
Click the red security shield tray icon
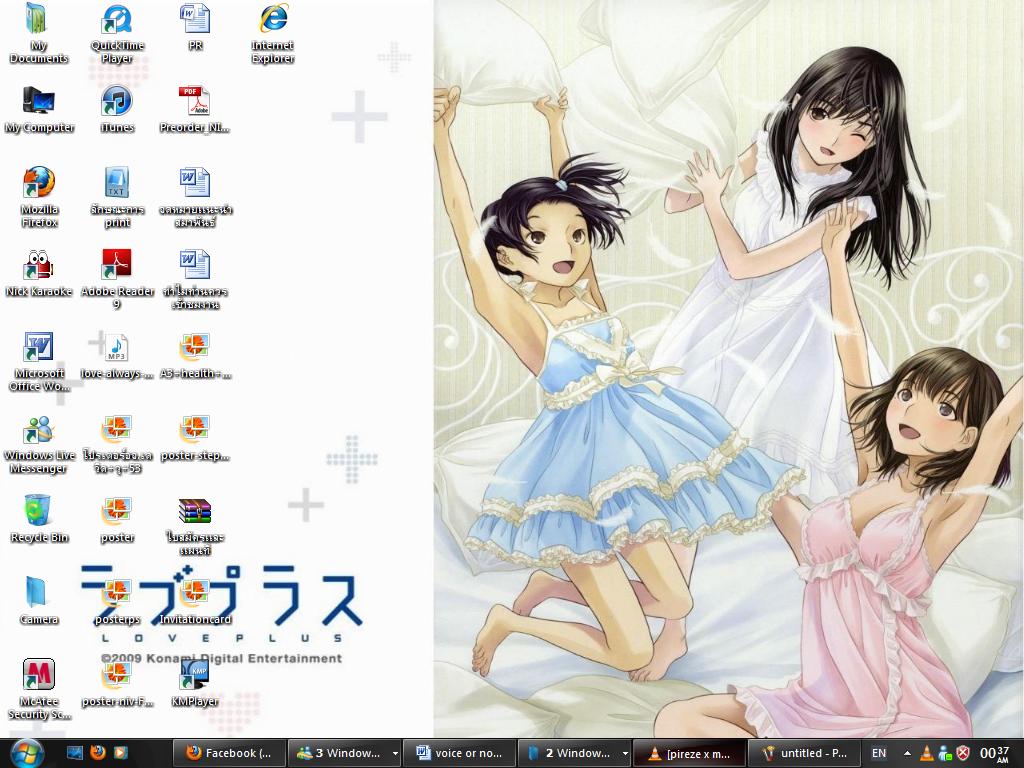tap(963, 753)
